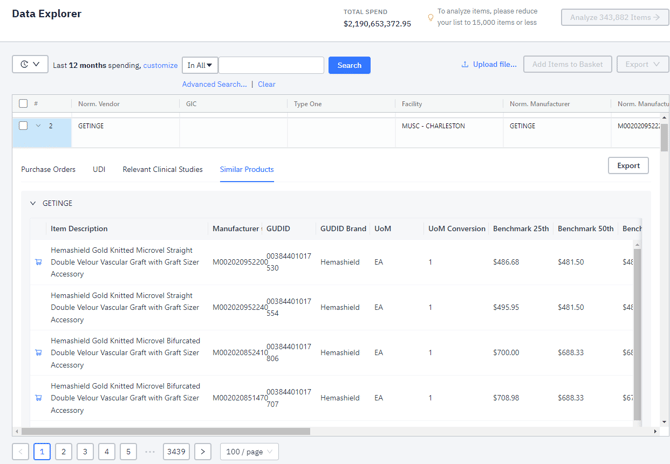The image size is (670, 464).
Task: Go to next page with the arrow
Action: tap(203, 452)
